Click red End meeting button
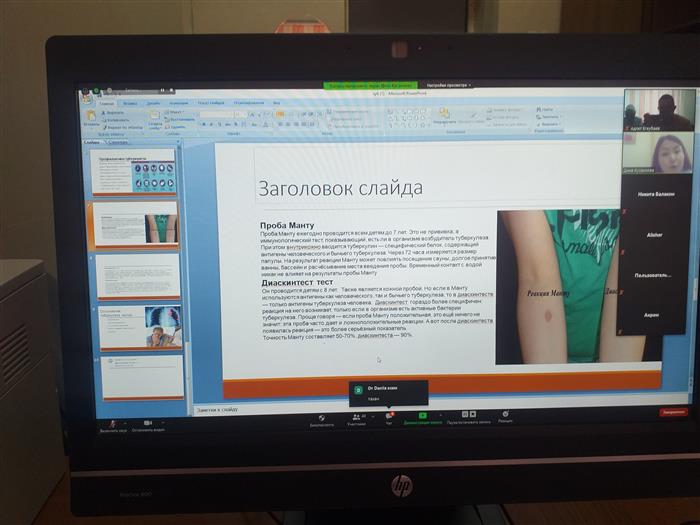 pyautogui.click(x=673, y=411)
